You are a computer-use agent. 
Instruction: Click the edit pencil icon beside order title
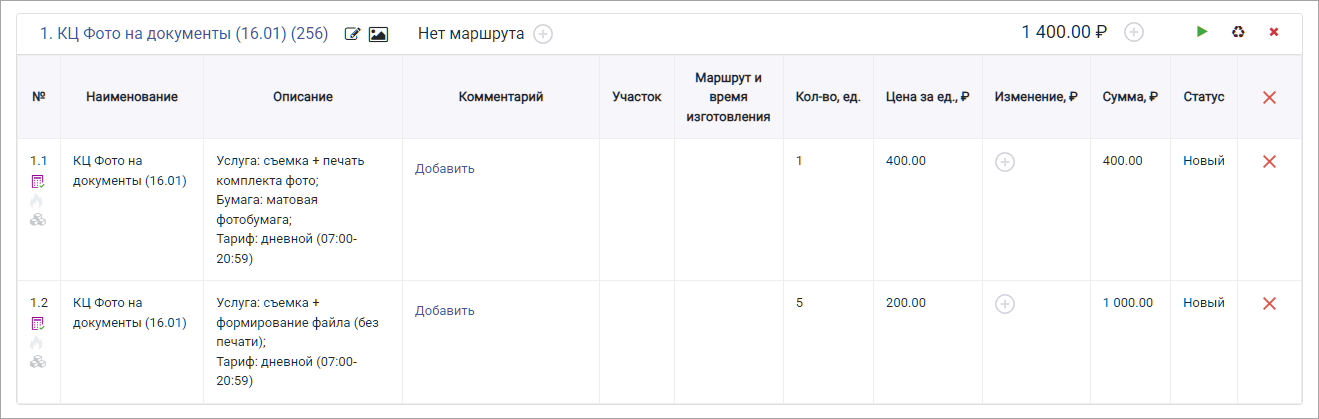coord(352,34)
